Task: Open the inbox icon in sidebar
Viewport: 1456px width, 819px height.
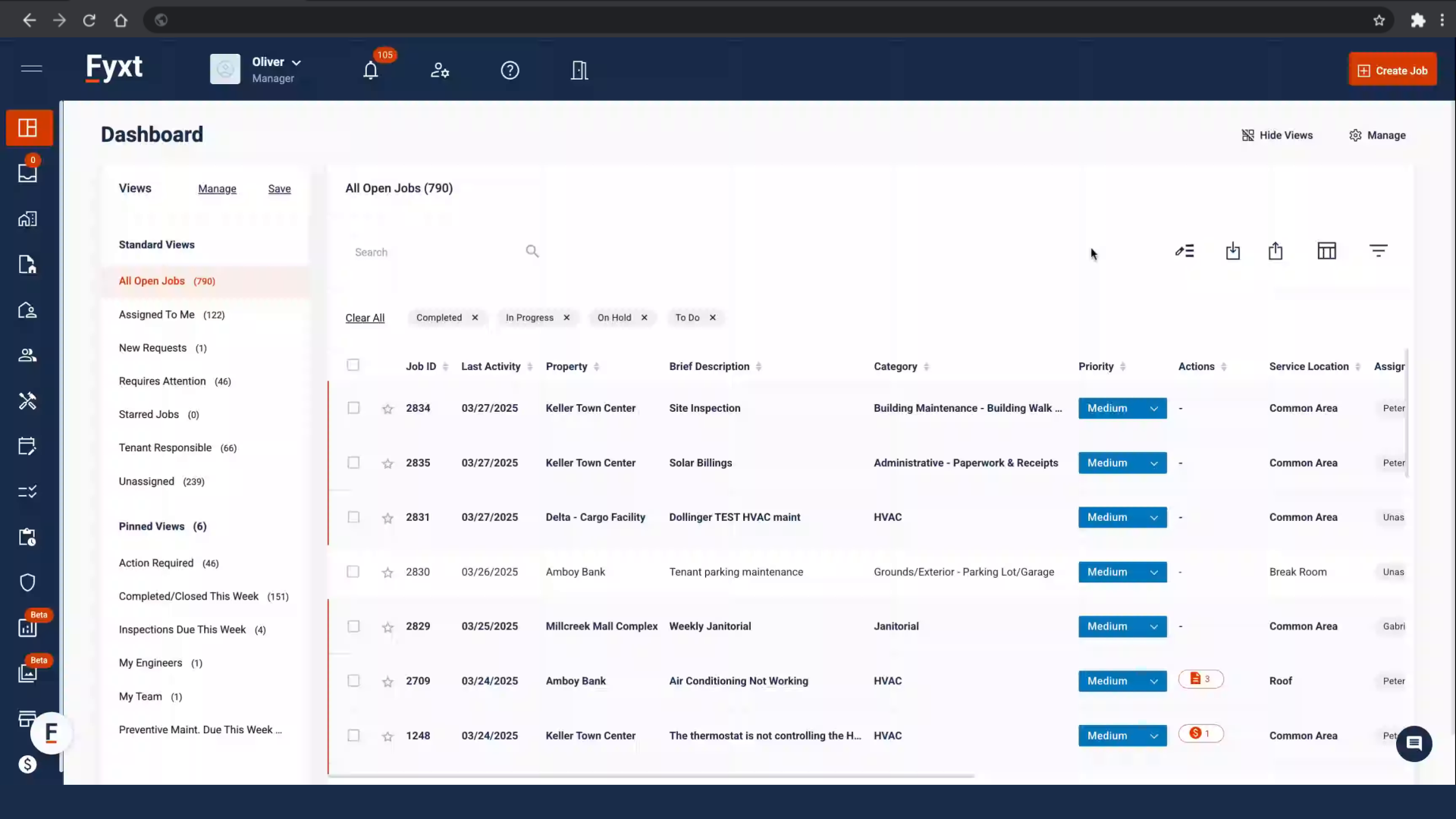Action: tap(28, 174)
